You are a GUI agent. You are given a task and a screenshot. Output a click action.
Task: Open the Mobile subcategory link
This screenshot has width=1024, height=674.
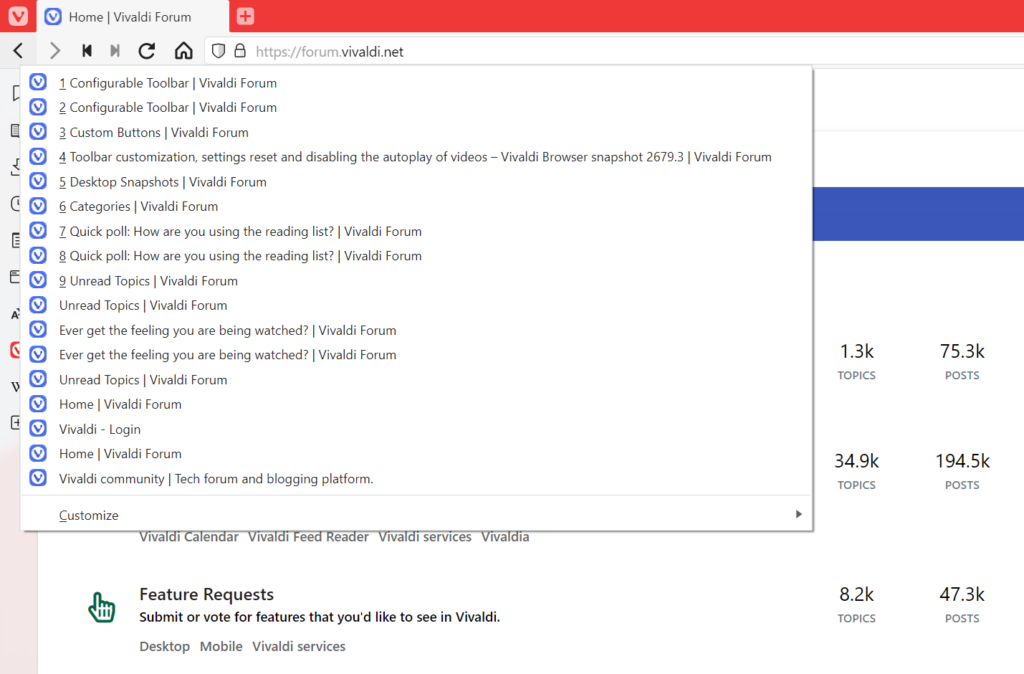point(221,647)
